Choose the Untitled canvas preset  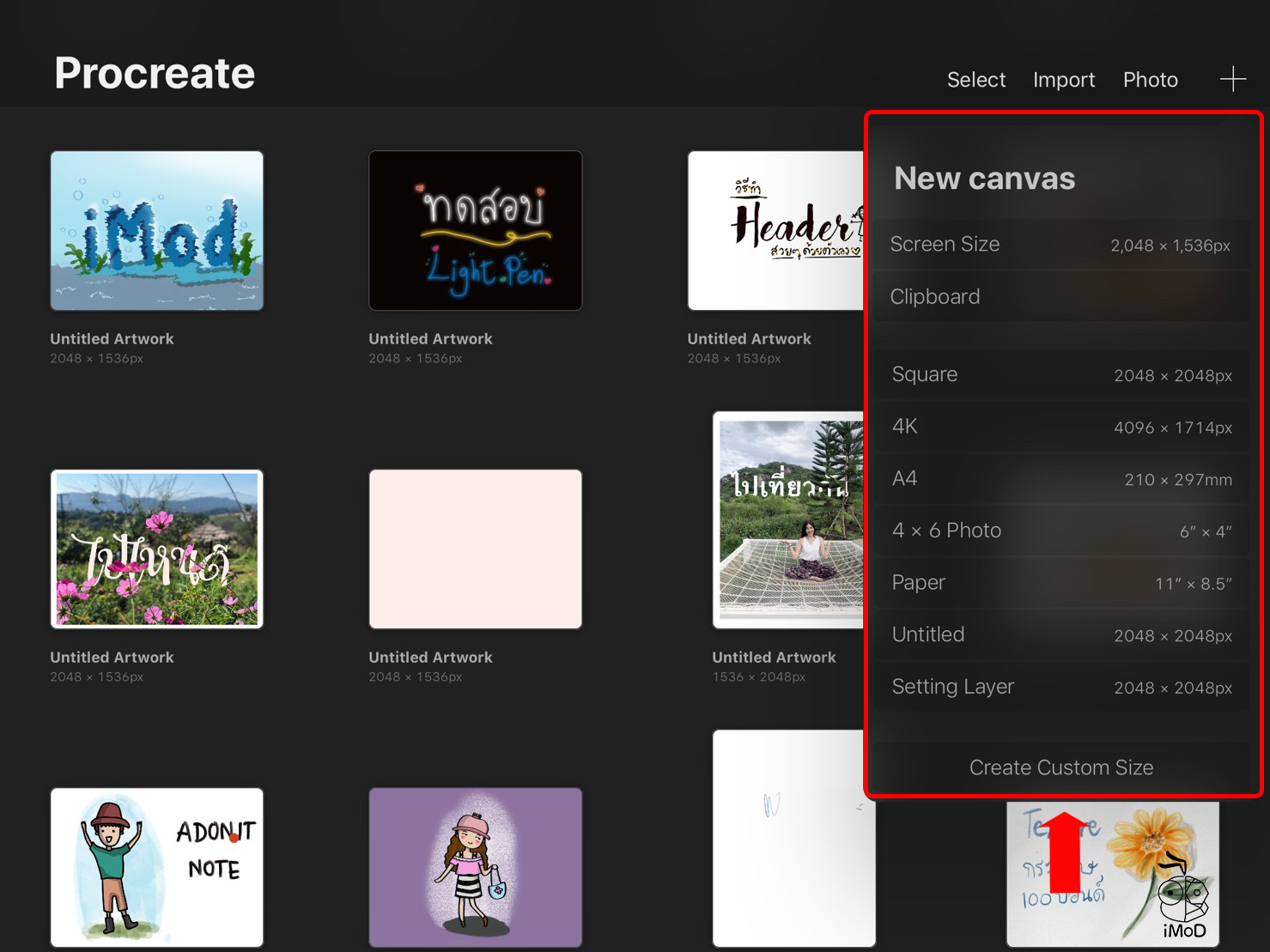click(1061, 635)
